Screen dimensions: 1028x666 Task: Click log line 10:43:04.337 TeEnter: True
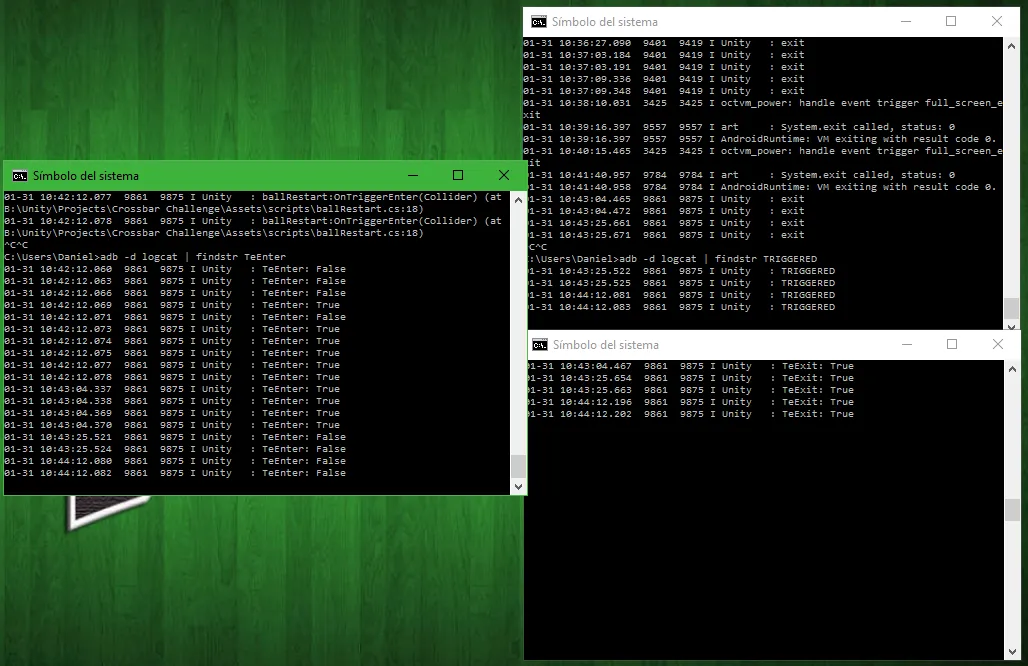(172, 389)
